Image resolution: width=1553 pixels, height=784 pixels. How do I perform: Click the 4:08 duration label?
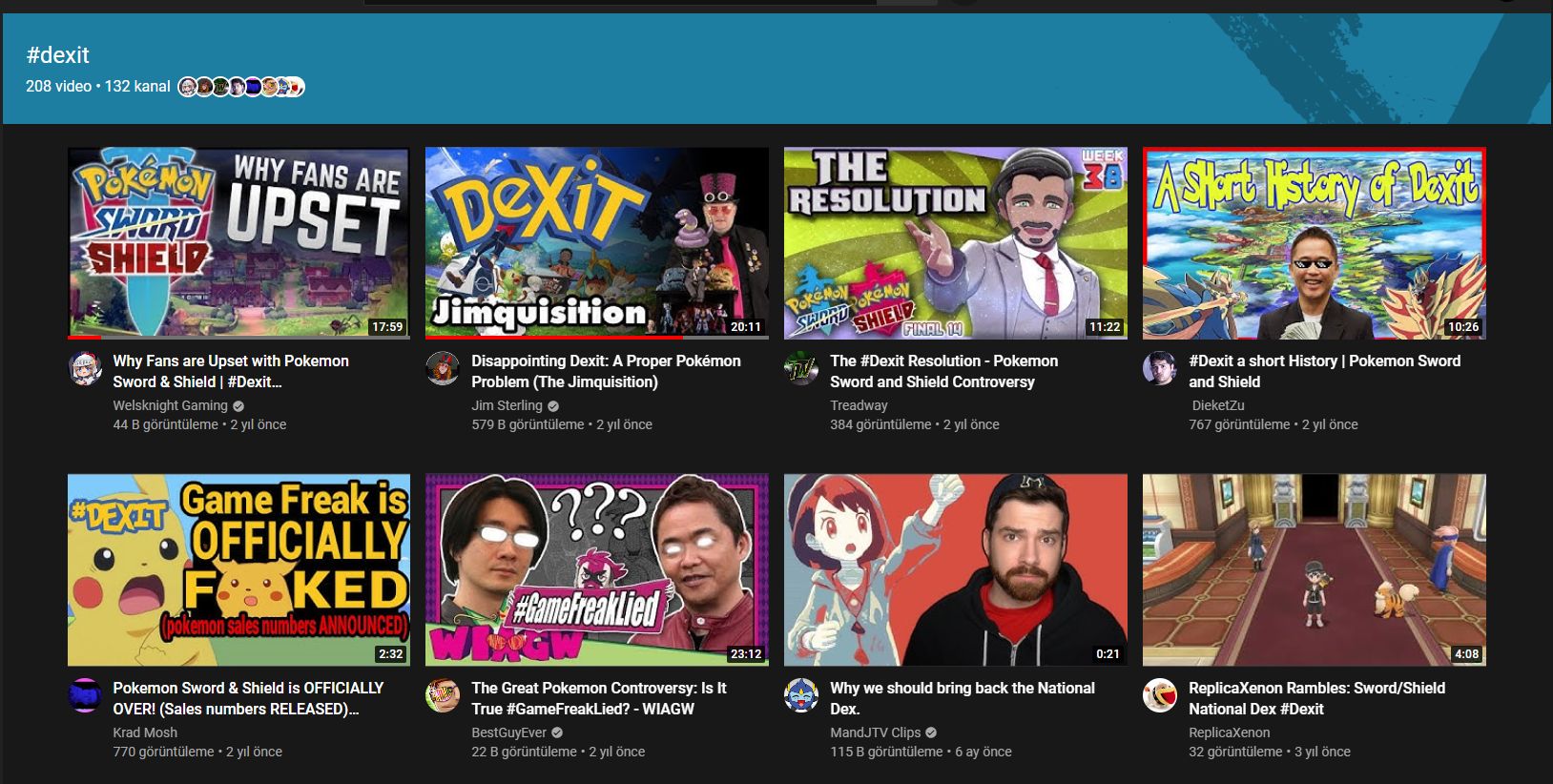coord(1466,654)
